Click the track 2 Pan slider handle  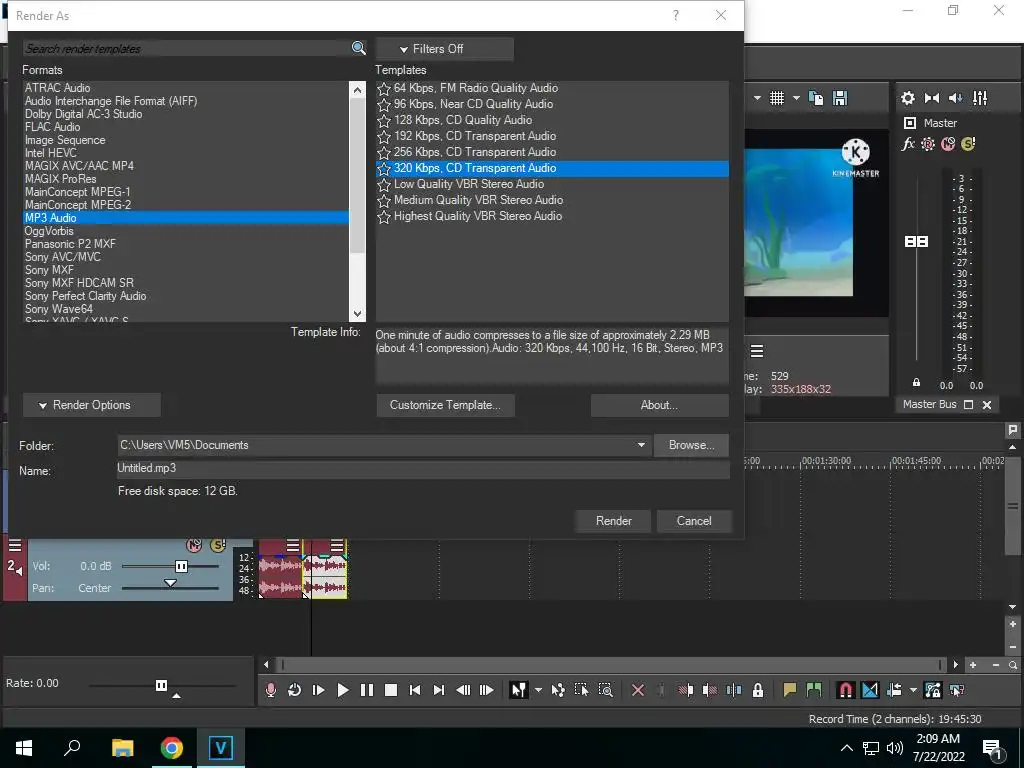pyautogui.click(x=170, y=583)
